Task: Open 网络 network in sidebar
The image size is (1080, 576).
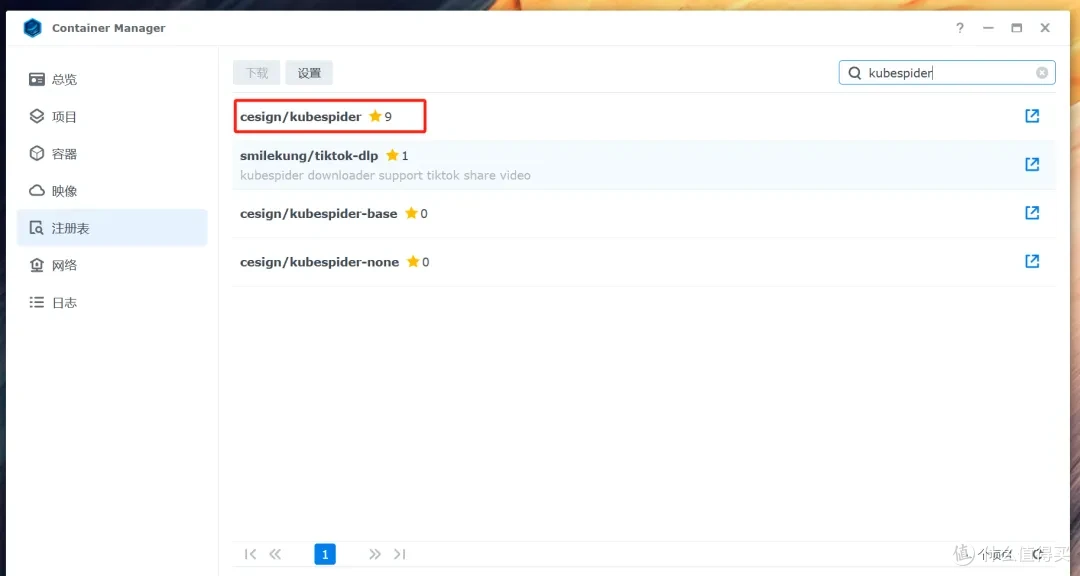Action: [112, 265]
